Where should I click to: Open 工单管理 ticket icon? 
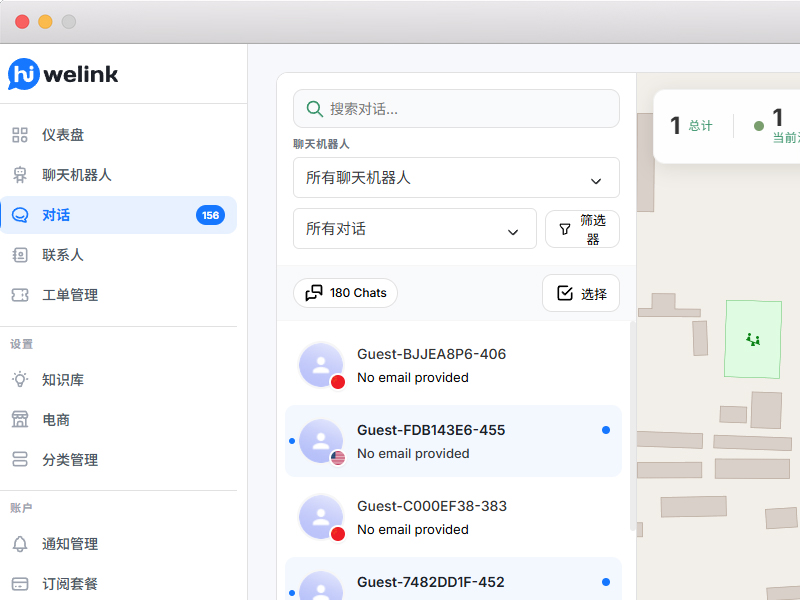tap(20, 295)
